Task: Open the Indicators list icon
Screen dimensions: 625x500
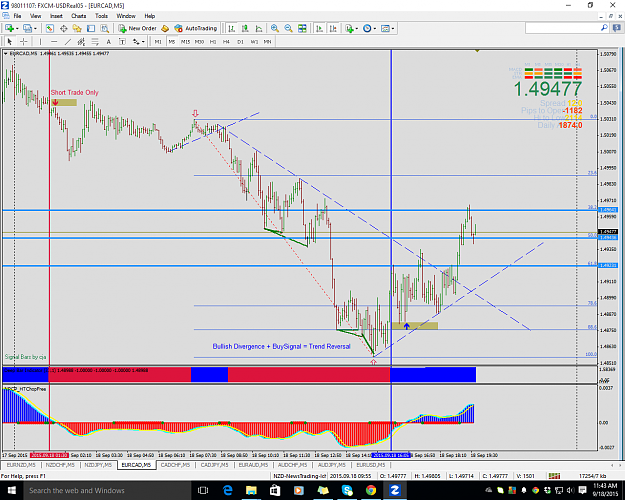Action: (x=349, y=28)
